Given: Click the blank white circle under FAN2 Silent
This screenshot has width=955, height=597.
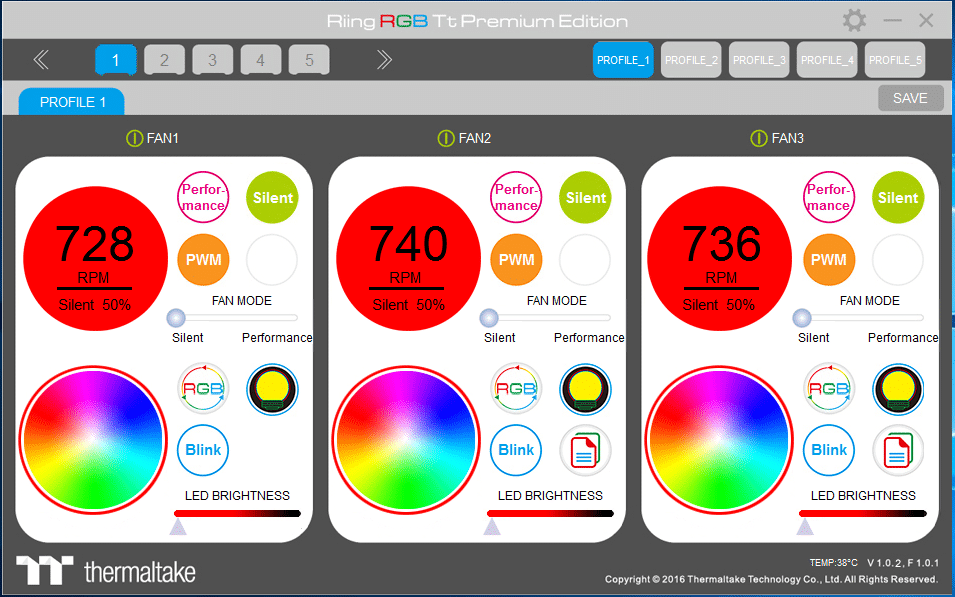Looking at the screenshot, I should (585, 260).
